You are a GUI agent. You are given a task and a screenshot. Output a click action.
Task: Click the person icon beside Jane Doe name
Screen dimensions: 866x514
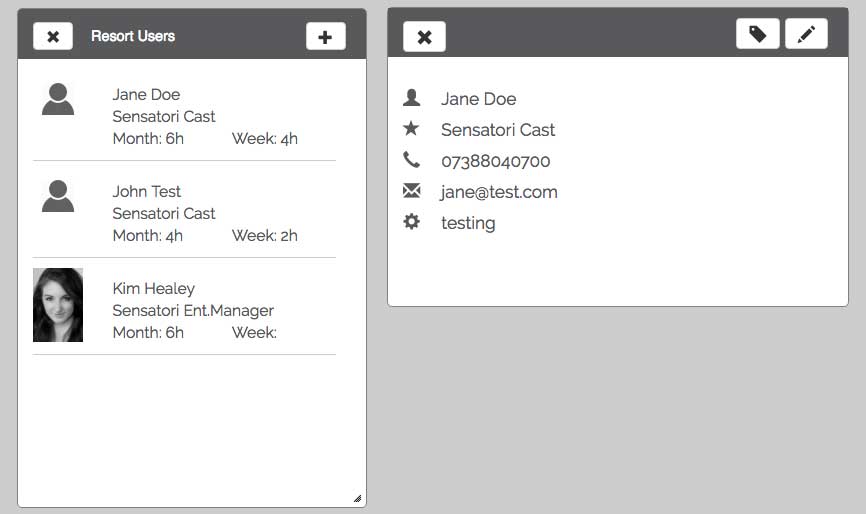[x=411, y=97]
